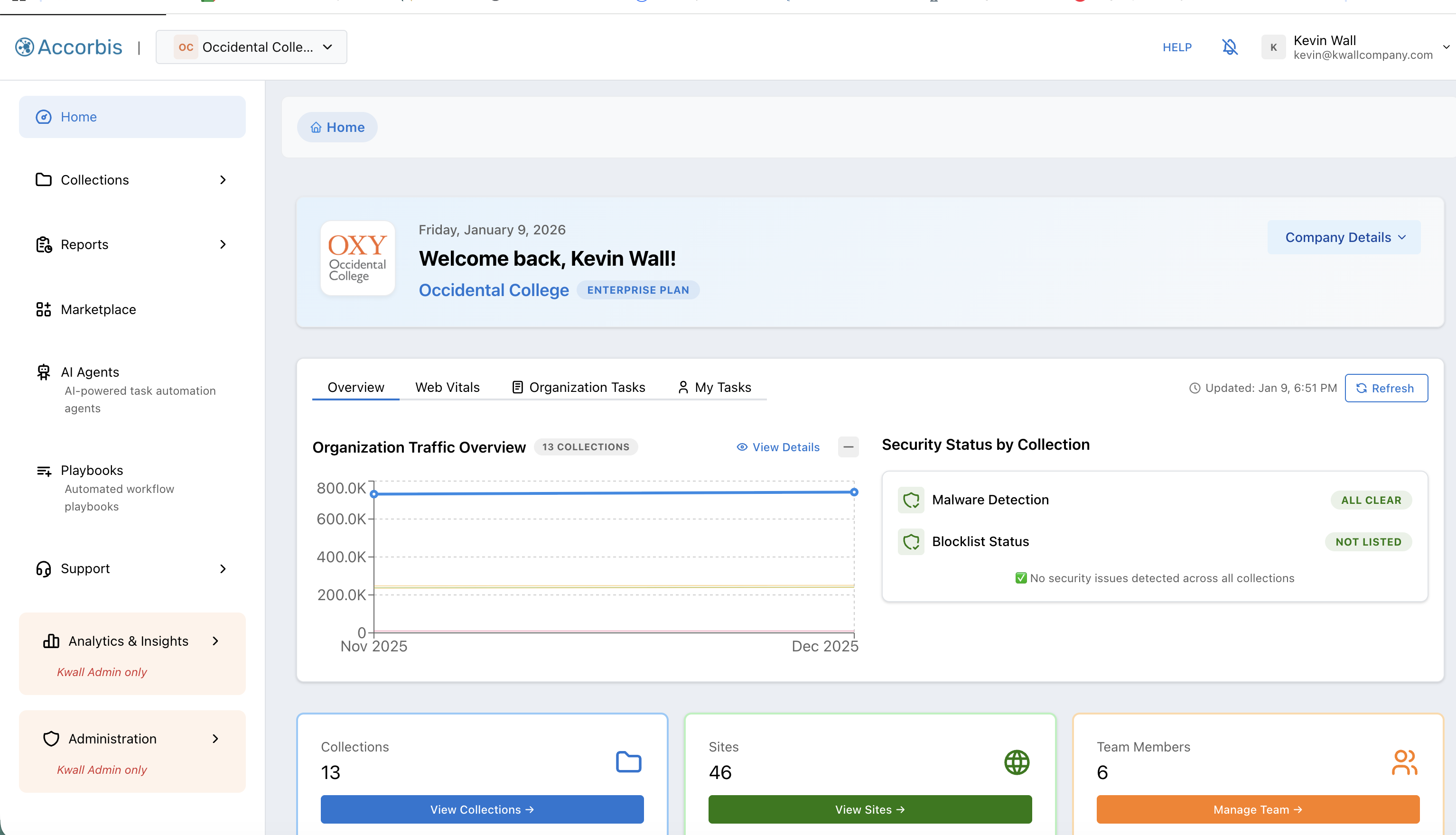Image resolution: width=1456 pixels, height=835 pixels.
Task: Open Support via the headset icon
Action: click(x=44, y=568)
